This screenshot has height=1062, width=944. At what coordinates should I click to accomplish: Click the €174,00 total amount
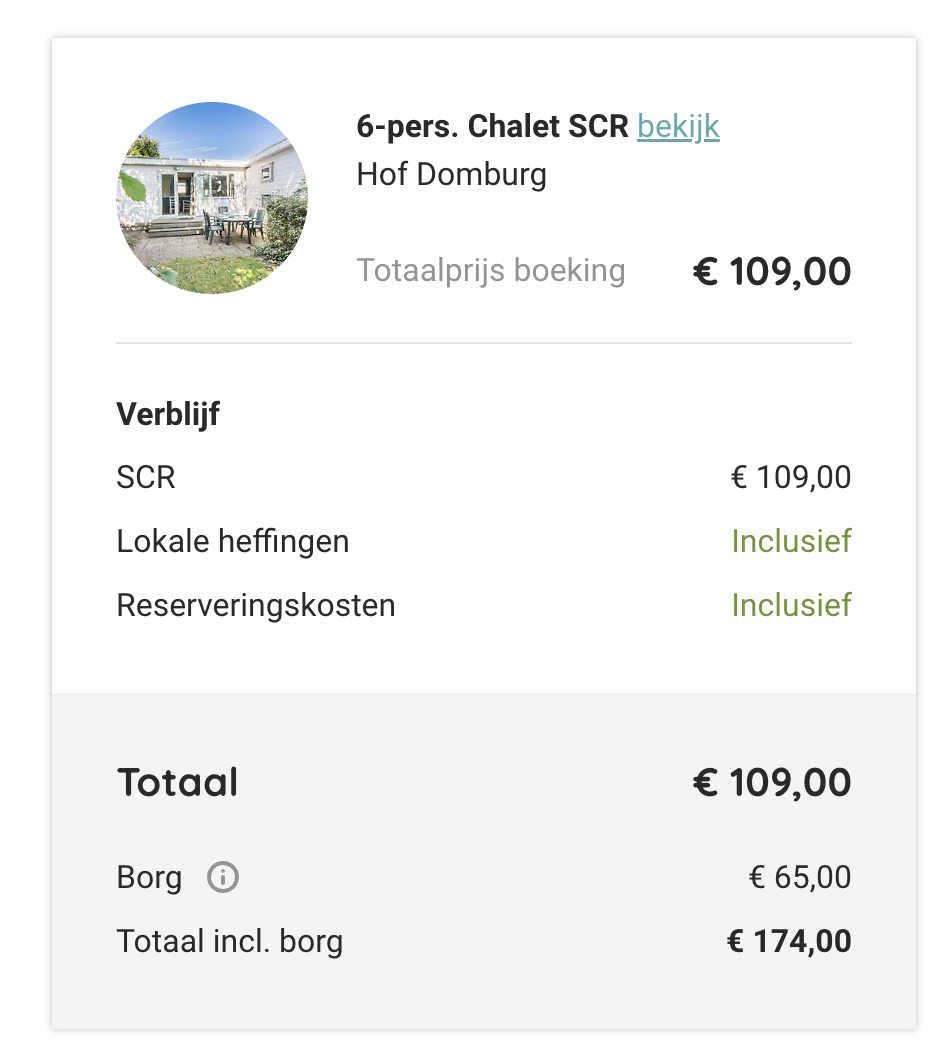pos(789,941)
